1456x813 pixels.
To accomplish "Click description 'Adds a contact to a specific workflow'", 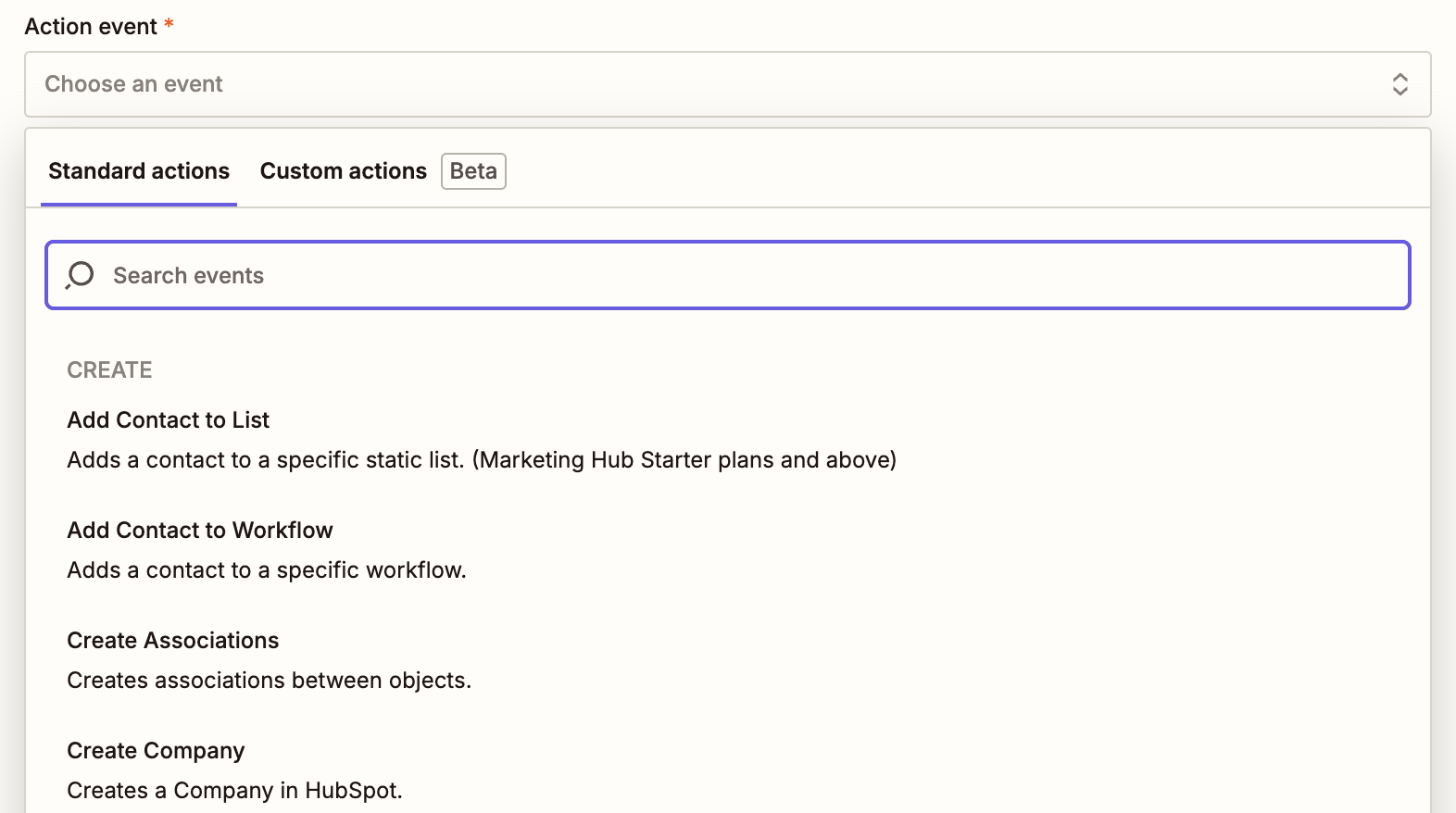I will [x=267, y=570].
